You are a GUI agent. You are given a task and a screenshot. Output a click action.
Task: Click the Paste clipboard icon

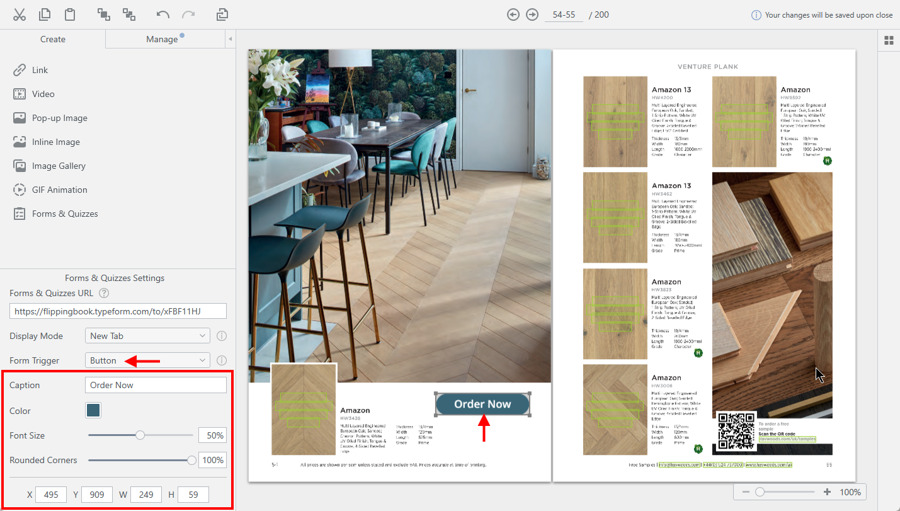click(69, 14)
